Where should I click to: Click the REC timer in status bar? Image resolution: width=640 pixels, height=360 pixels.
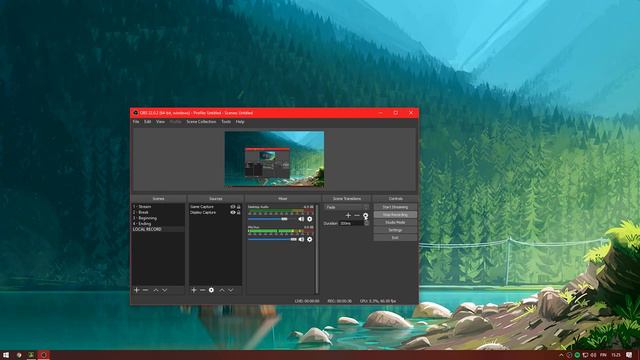(x=339, y=301)
